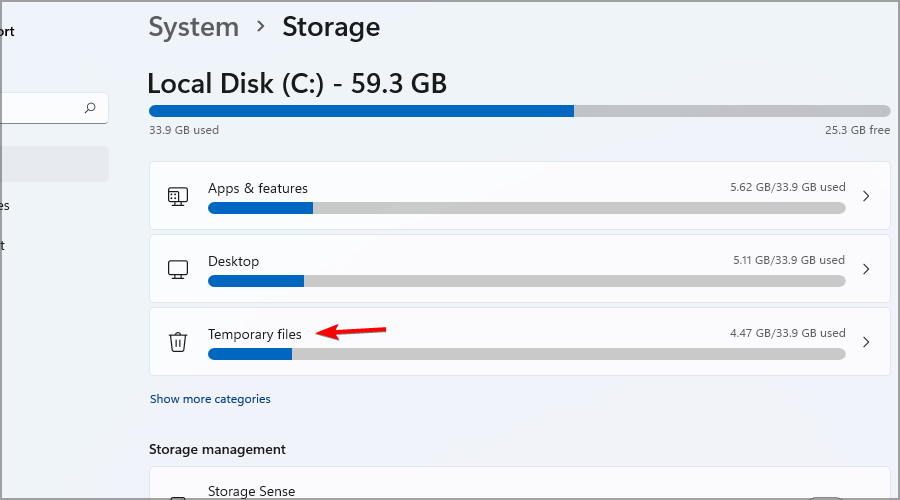Go back to System in breadcrumb
The width and height of the screenshot is (900, 500).
point(193,27)
